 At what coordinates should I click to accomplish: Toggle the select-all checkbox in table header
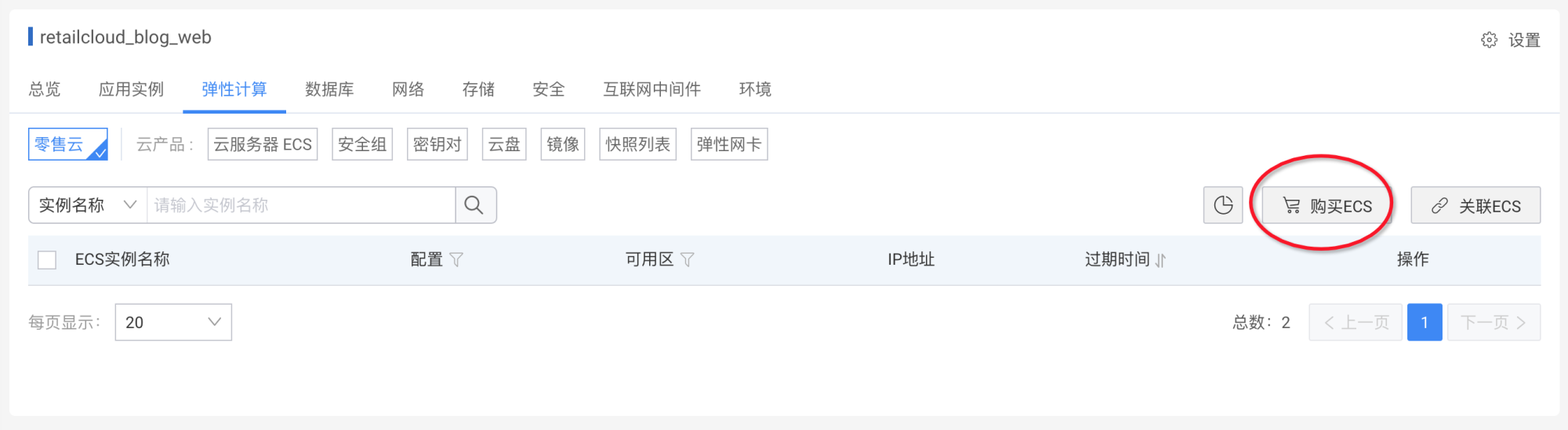[47, 260]
